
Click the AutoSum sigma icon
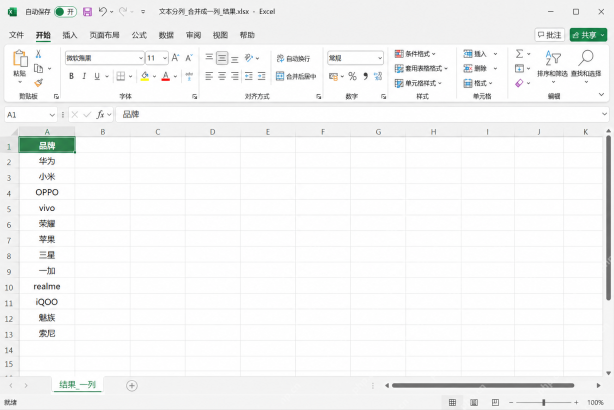tap(519, 54)
